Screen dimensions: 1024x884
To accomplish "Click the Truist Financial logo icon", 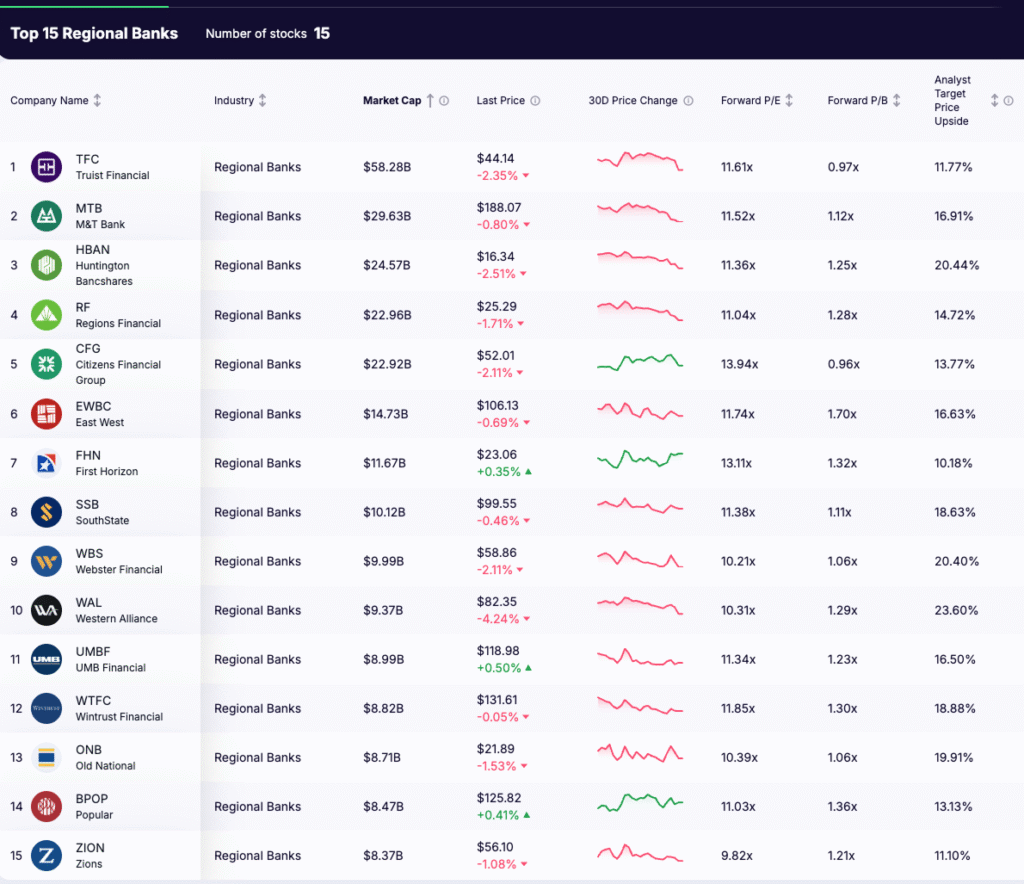I will click(45, 166).
